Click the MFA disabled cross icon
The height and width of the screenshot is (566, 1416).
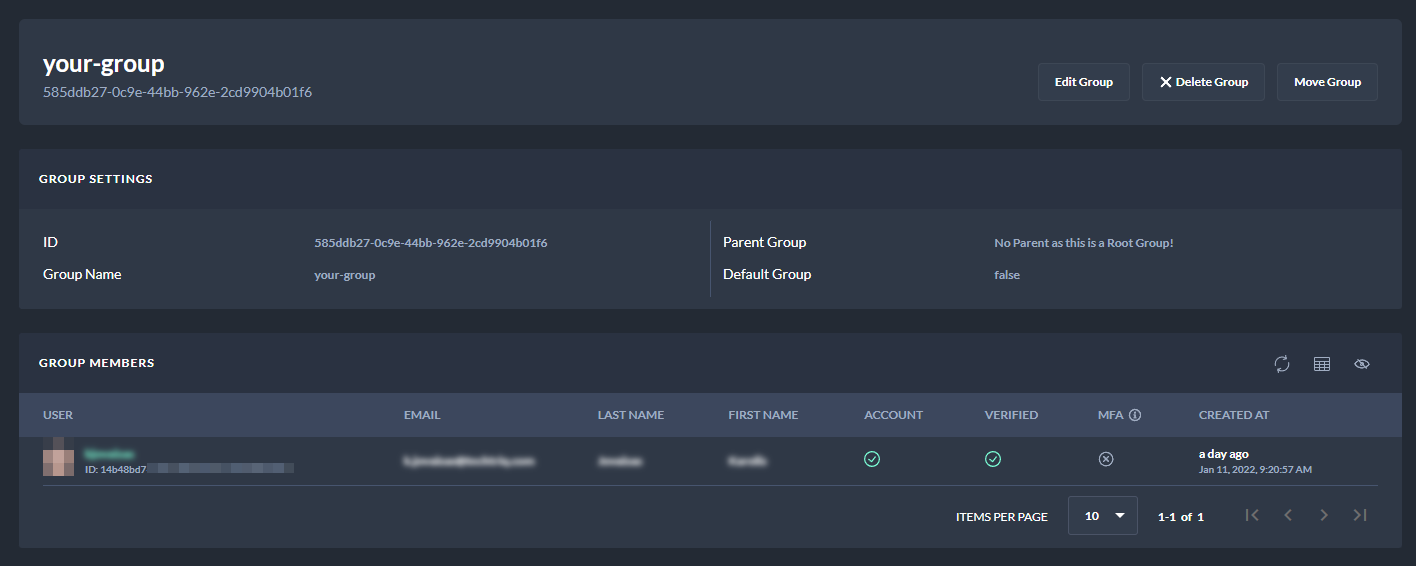coord(1106,459)
